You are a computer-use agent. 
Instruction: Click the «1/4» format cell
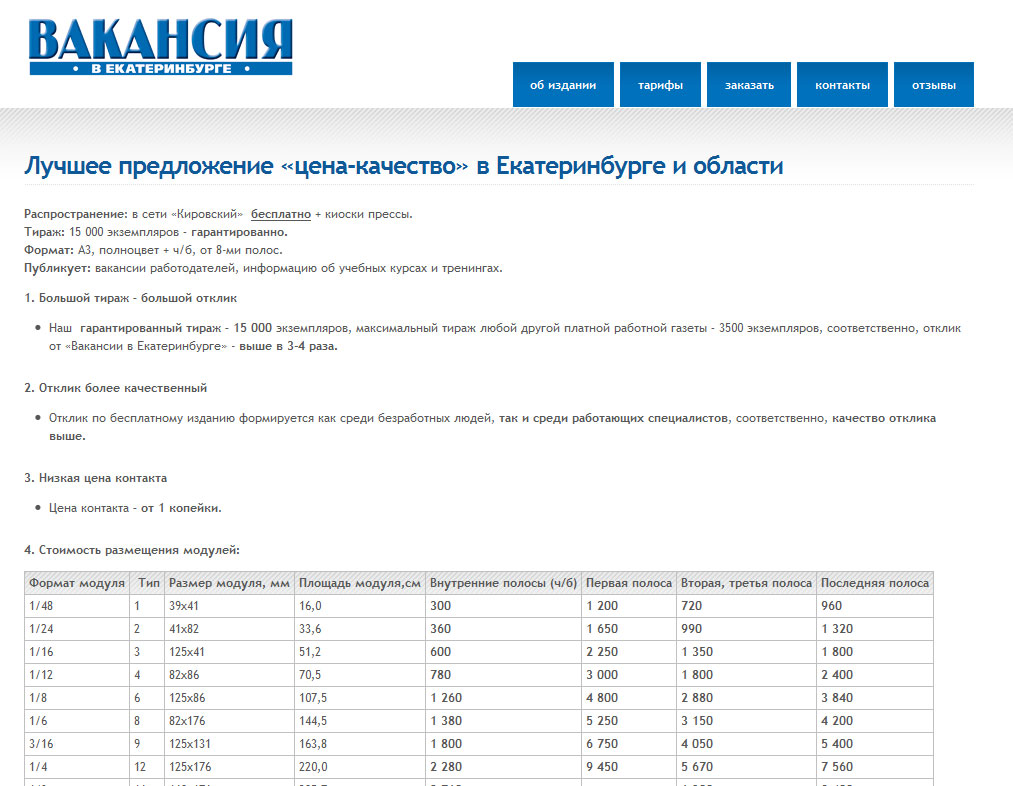77,767
